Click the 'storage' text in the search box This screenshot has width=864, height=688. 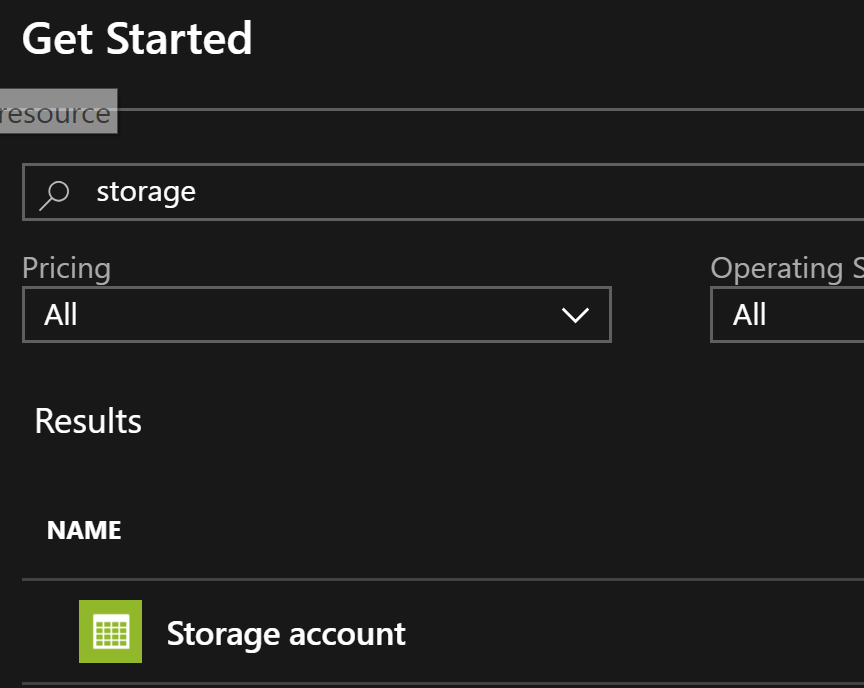(146, 191)
